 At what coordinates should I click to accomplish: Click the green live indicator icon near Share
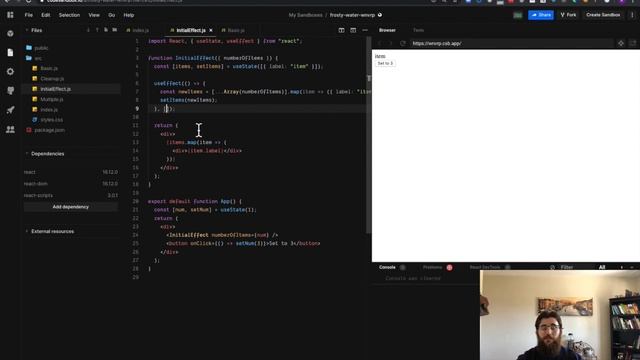click(x=518, y=15)
